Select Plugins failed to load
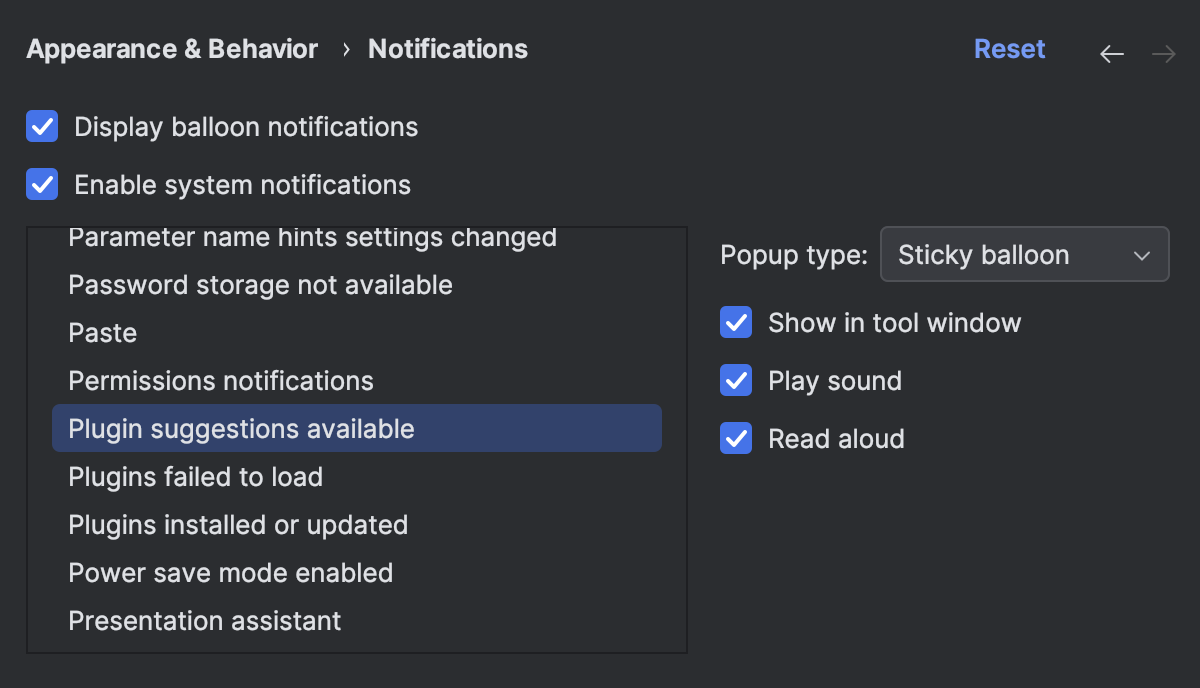Screen dimensions: 1200x688 [195, 476]
